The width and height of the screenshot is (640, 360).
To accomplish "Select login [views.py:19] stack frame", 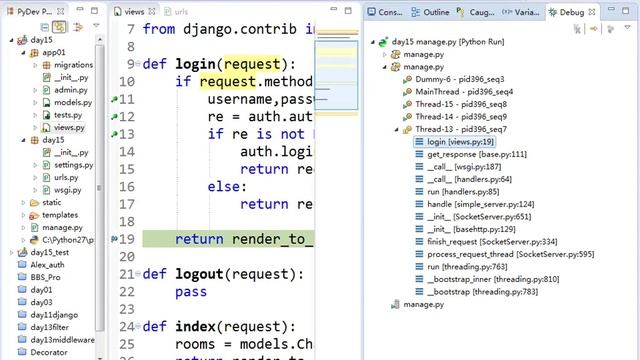I will pyautogui.click(x=460, y=142).
